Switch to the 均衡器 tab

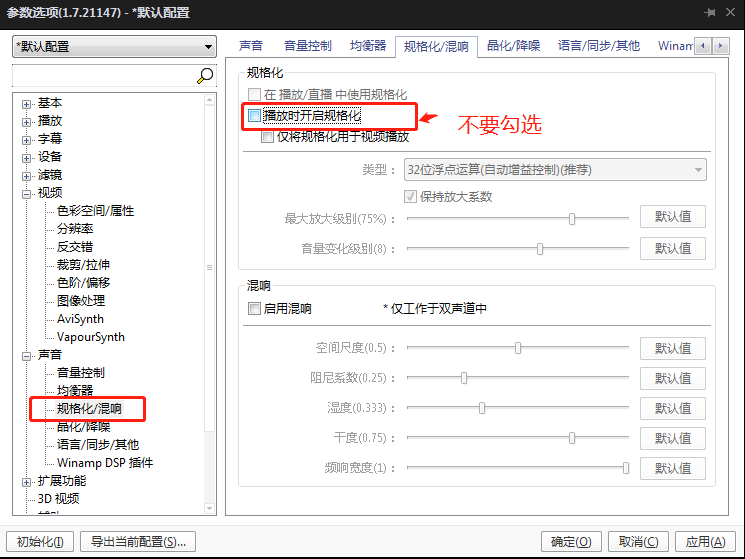pyautogui.click(x=367, y=46)
